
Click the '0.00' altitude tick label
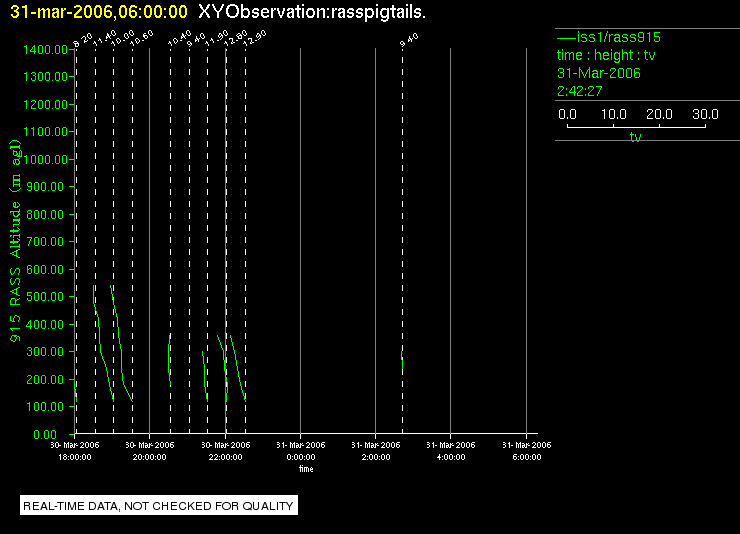click(45, 434)
